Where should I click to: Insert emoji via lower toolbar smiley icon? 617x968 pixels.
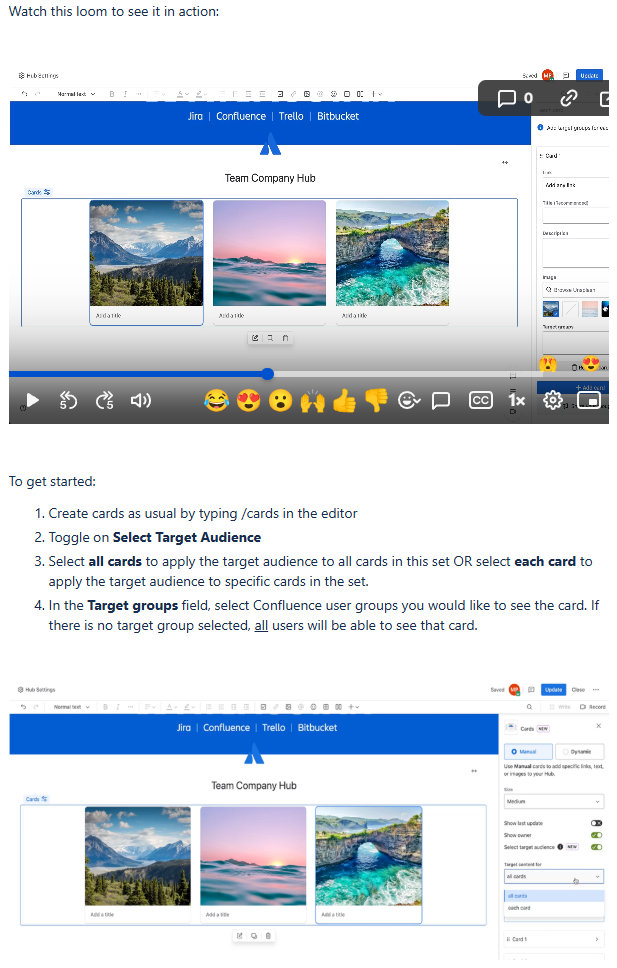pos(313,707)
